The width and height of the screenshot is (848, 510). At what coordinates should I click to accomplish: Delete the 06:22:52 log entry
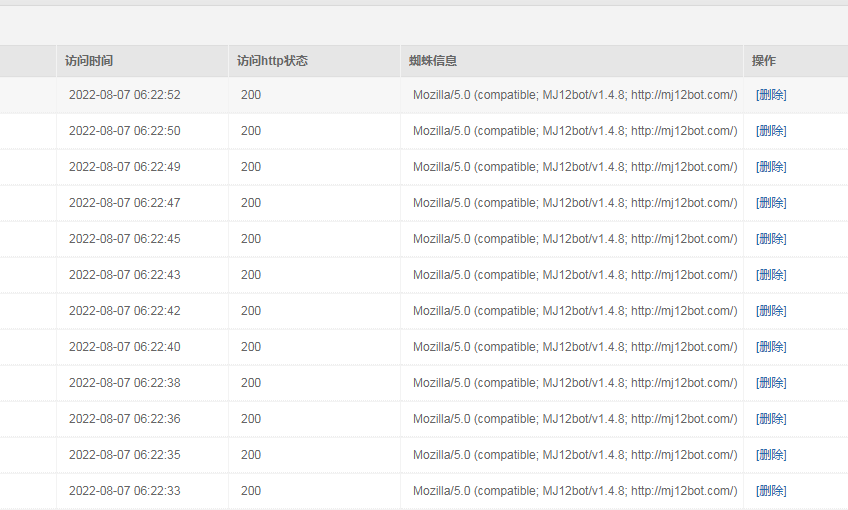pos(771,95)
